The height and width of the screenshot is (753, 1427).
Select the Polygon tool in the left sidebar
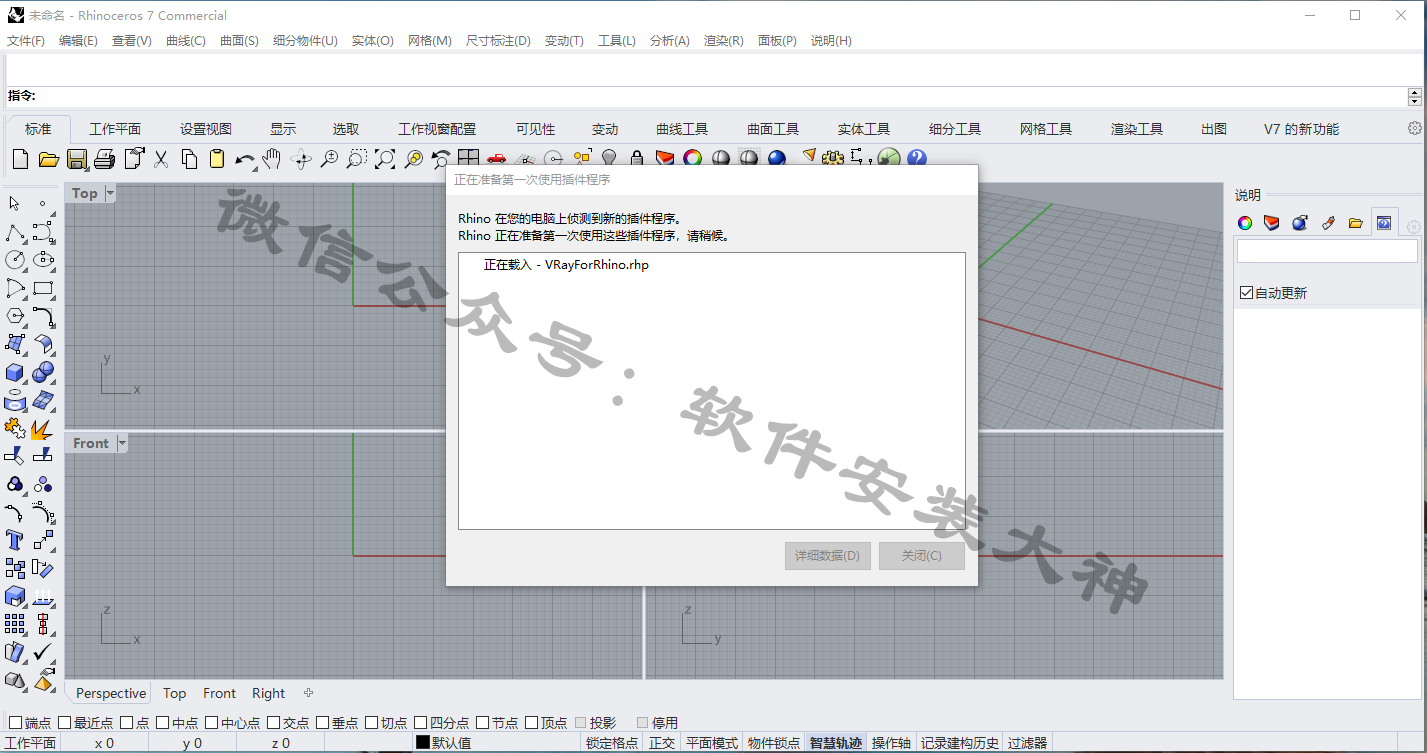click(x=15, y=316)
